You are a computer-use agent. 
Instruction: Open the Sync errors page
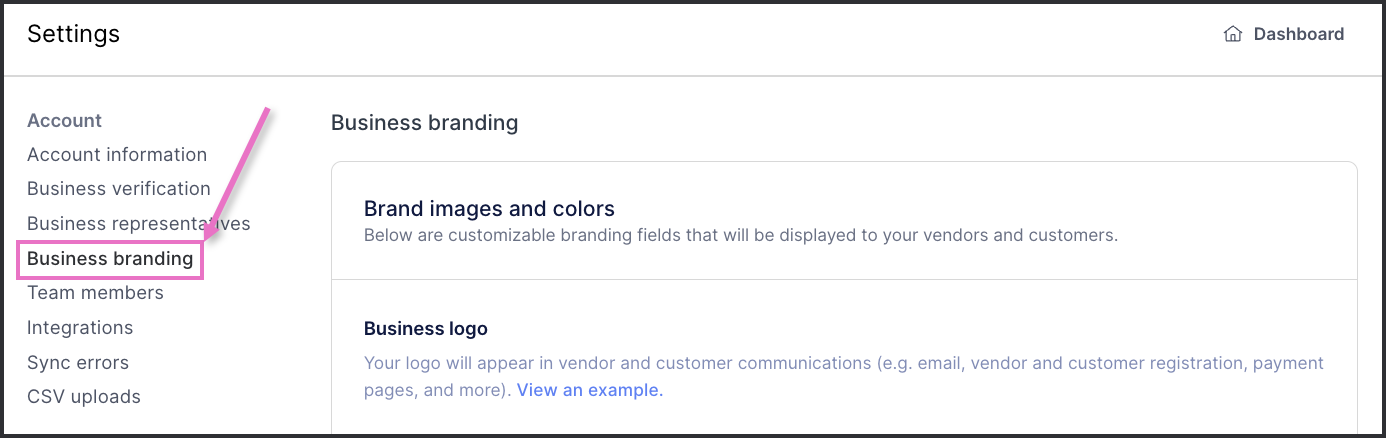coord(78,362)
